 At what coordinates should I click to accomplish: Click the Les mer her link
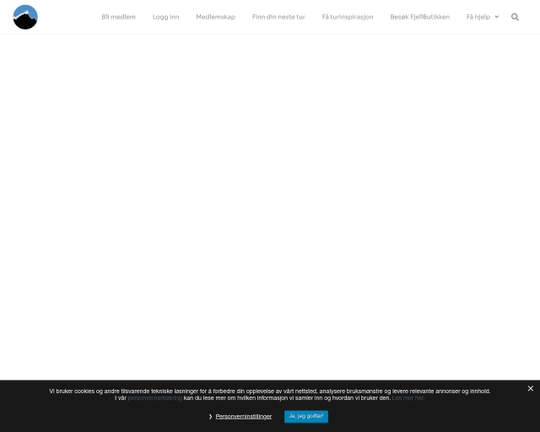408,398
